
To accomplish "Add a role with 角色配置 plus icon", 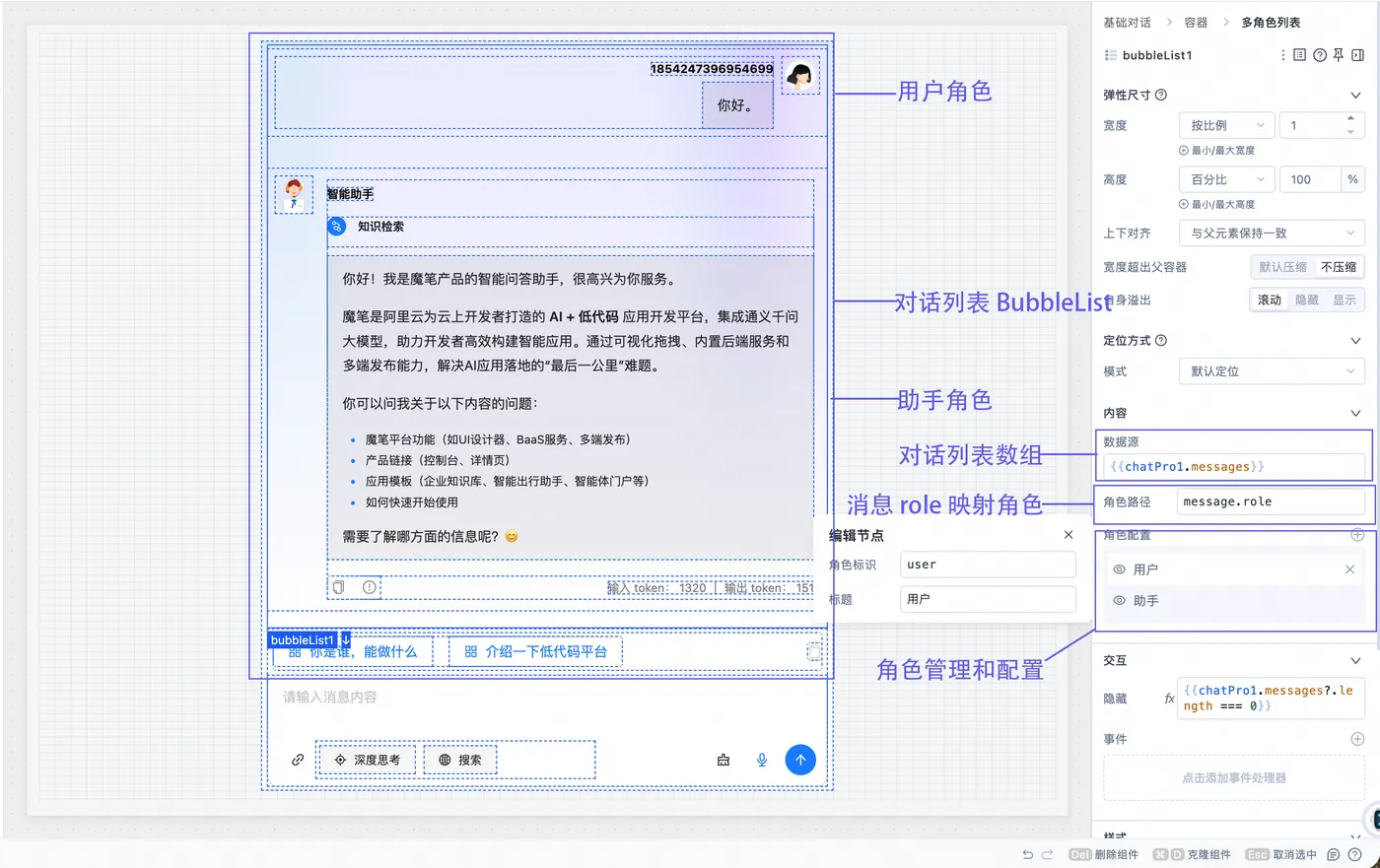I will click(1357, 535).
